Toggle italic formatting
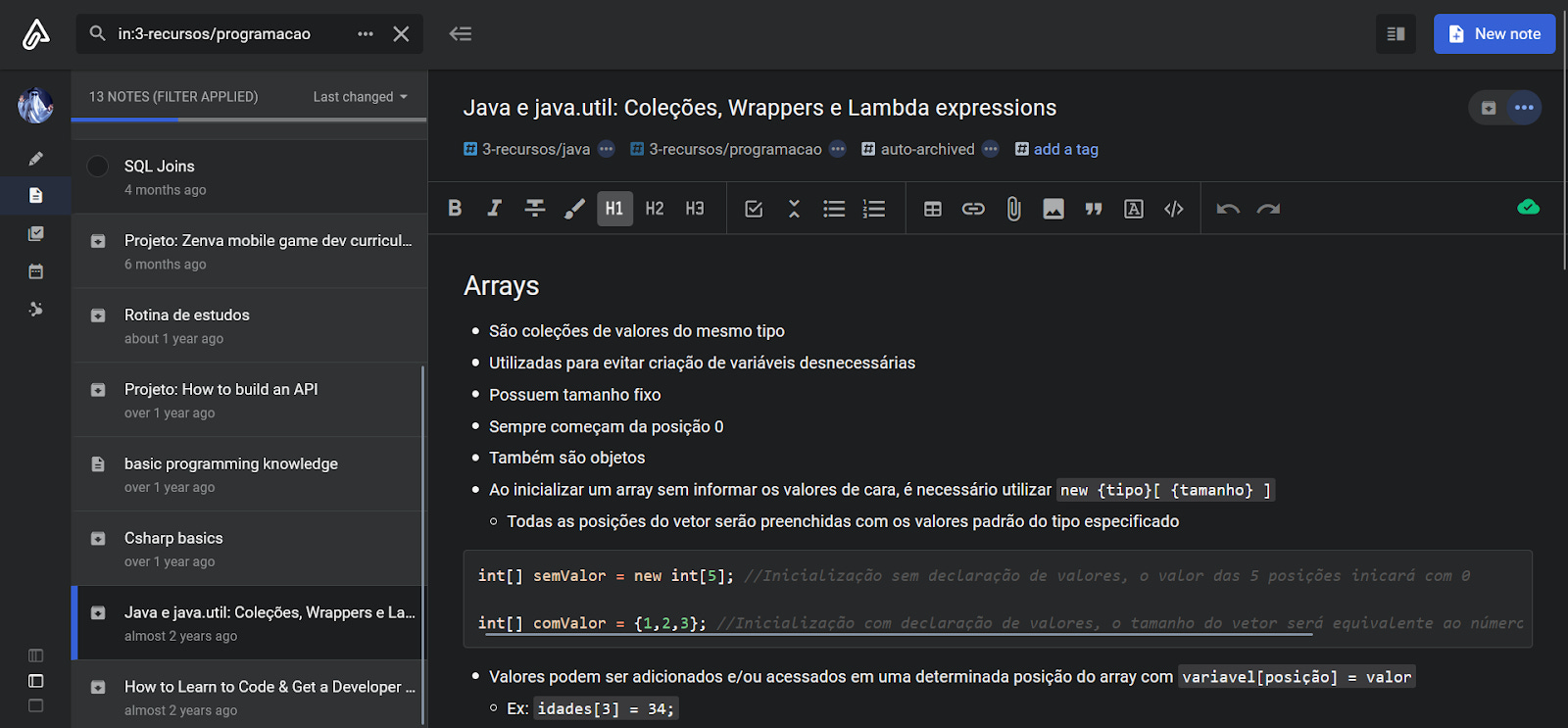Viewport: 1568px width, 728px height. click(495, 208)
